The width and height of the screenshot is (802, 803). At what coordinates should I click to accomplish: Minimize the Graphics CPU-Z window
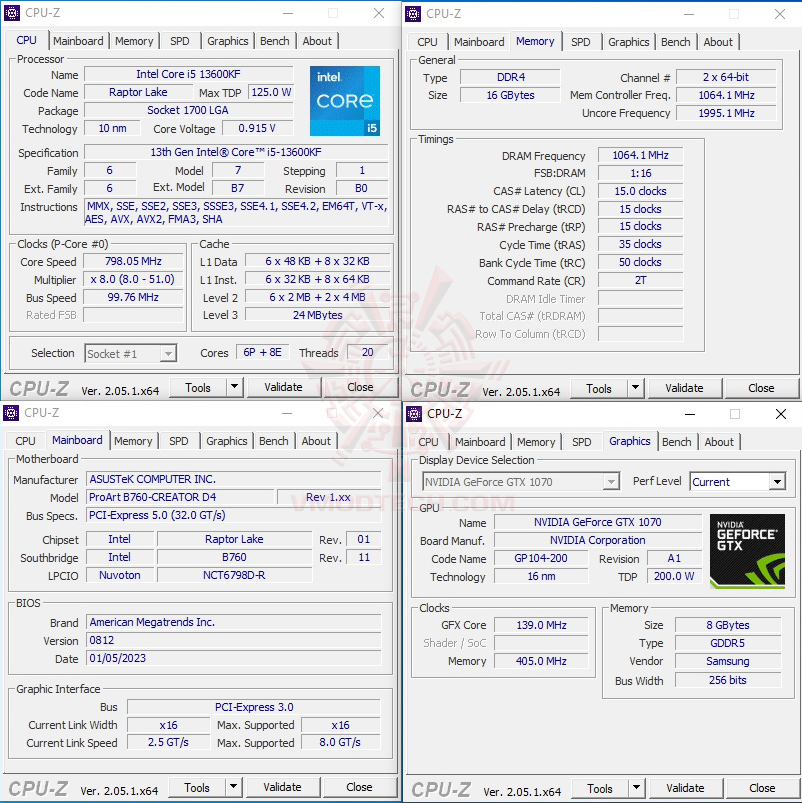click(x=690, y=414)
